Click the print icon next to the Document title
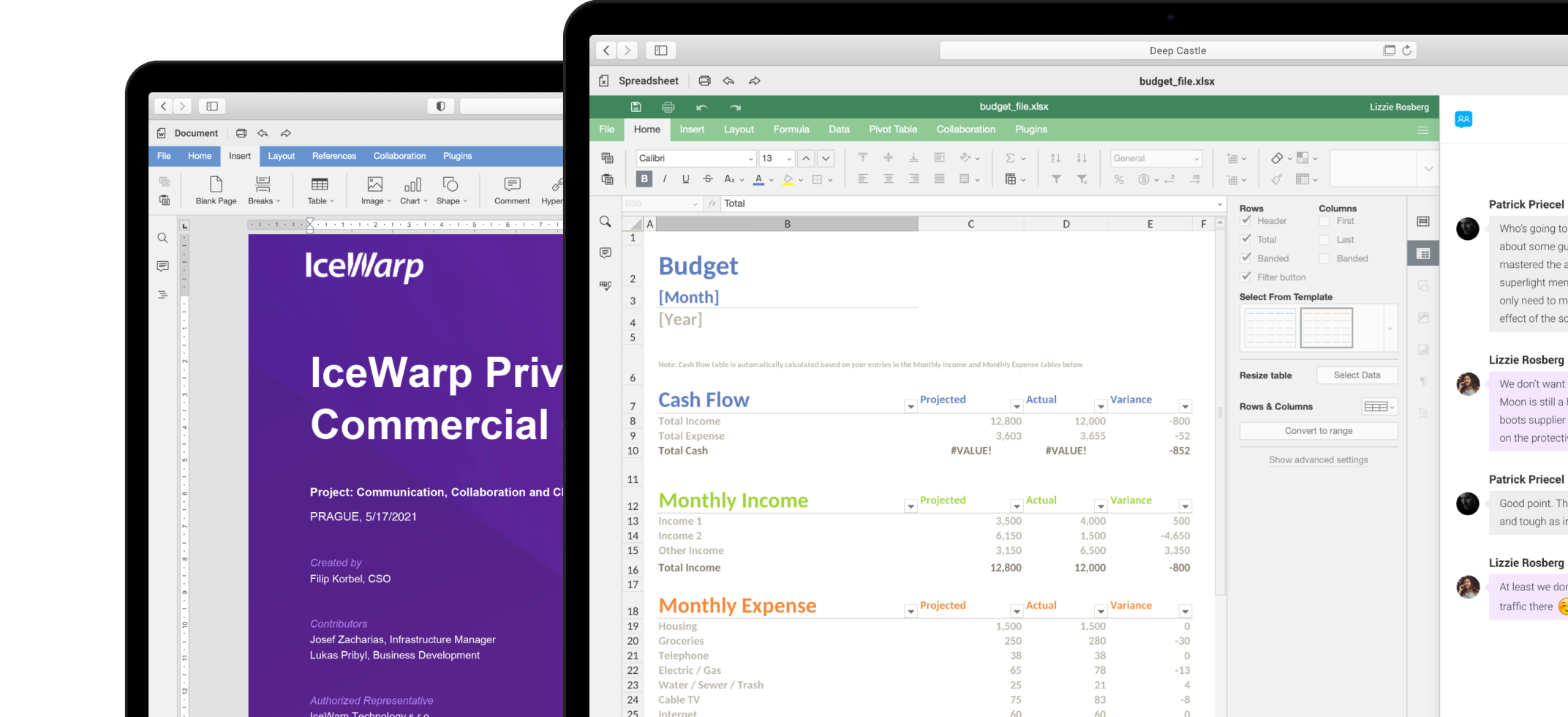 [x=241, y=133]
